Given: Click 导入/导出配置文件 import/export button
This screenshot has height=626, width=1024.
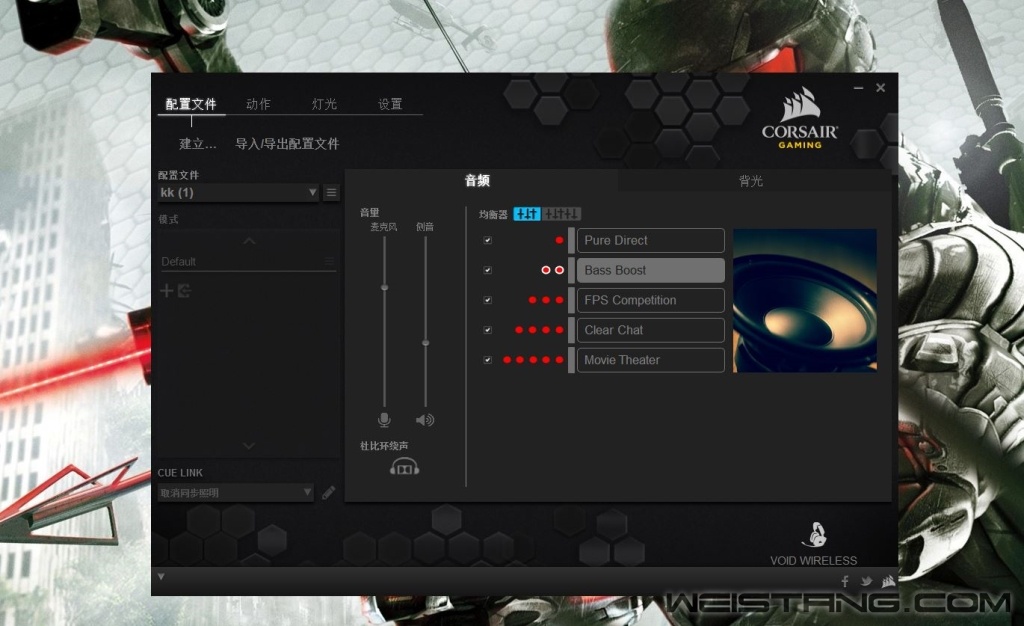Looking at the screenshot, I should (287, 144).
